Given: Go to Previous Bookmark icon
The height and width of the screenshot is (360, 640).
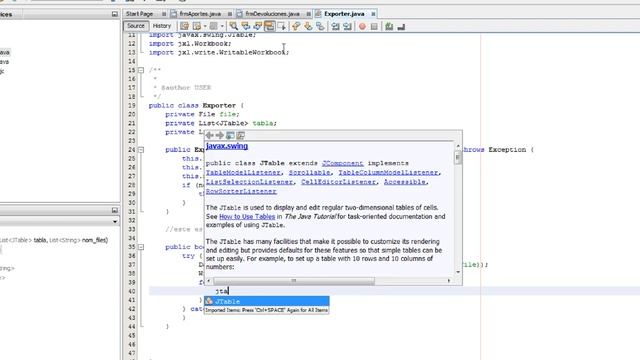Looking at the screenshot, I should point(296,27).
